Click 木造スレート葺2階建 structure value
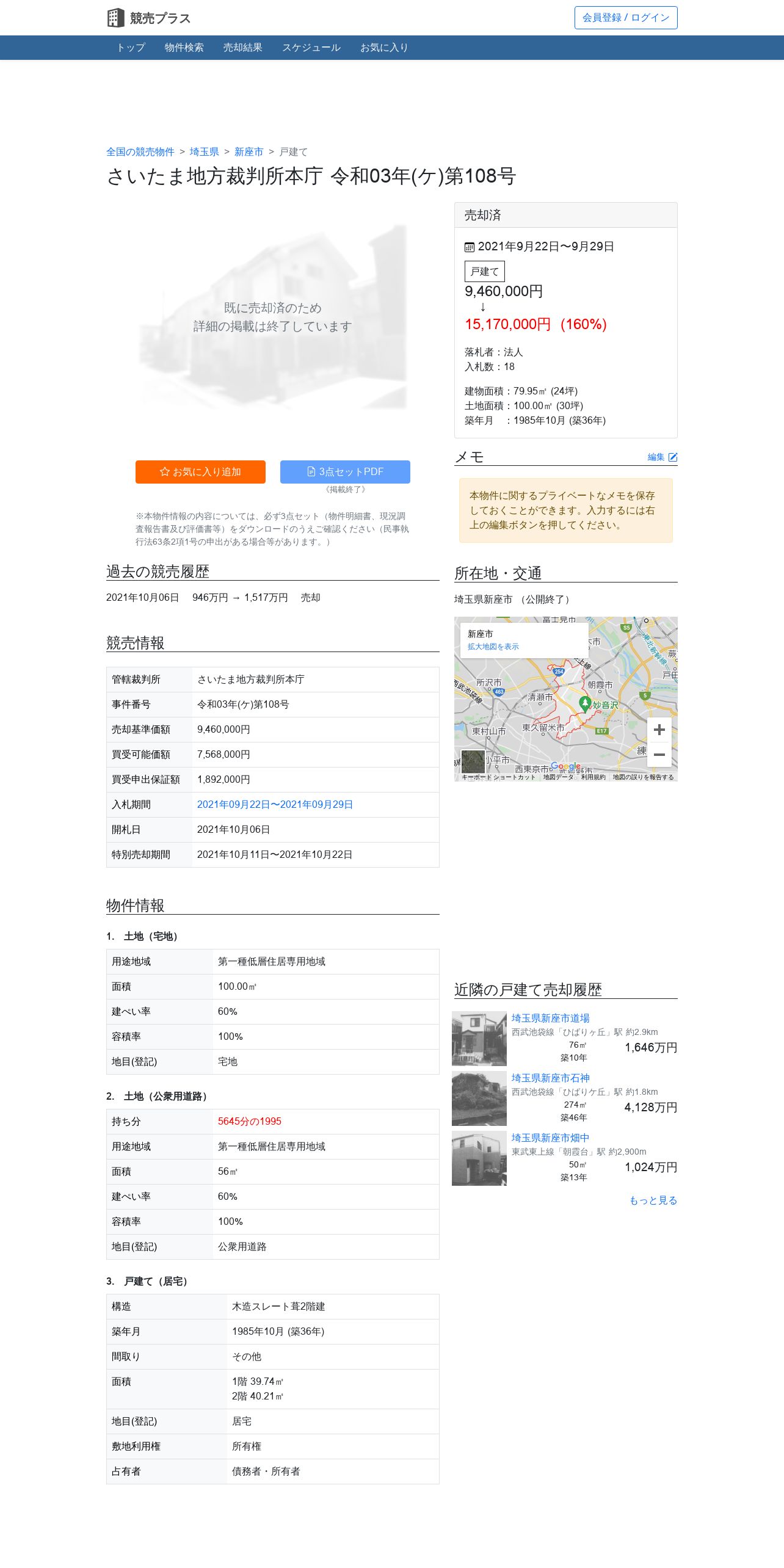The height and width of the screenshot is (1568, 784). 278,1307
